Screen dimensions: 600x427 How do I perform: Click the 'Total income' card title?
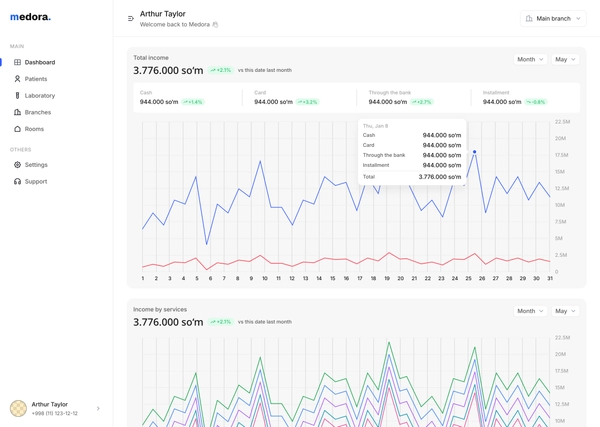click(151, 58)
